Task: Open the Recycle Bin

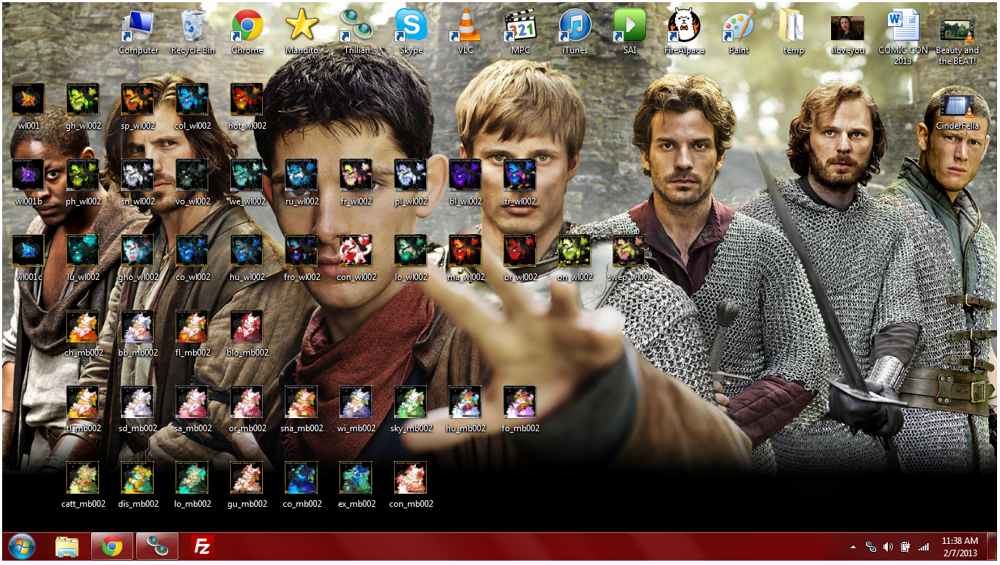Action: tap(193, 33)
